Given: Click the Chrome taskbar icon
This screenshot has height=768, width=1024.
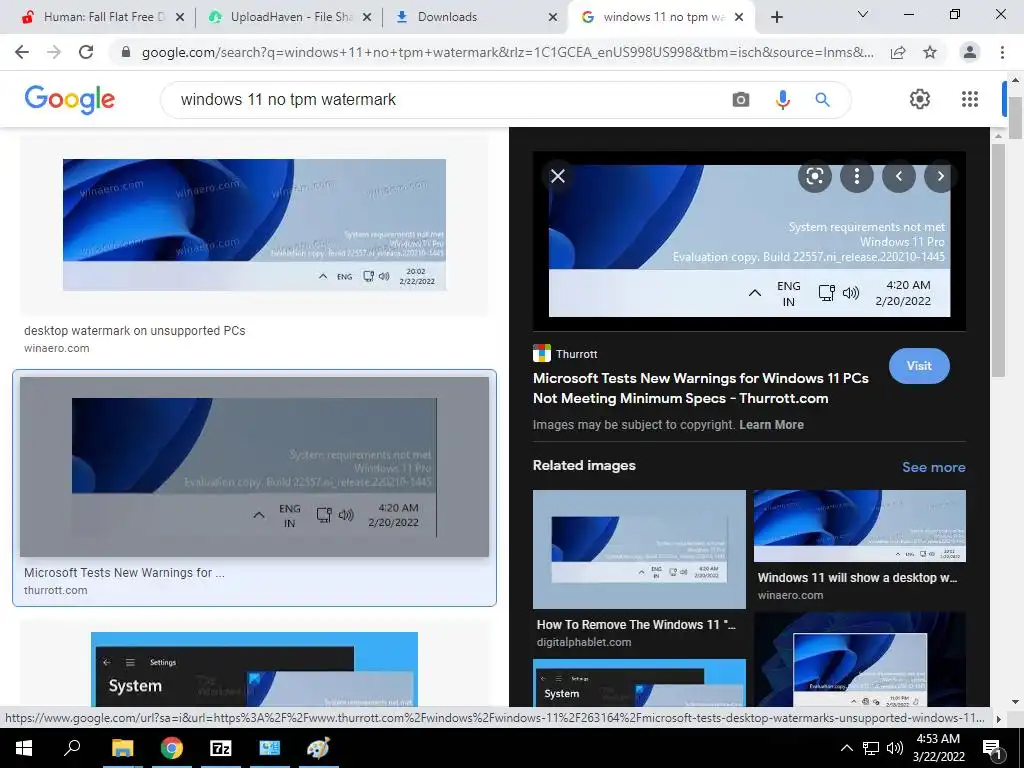Looking at the screenshot, I should 172,748.
